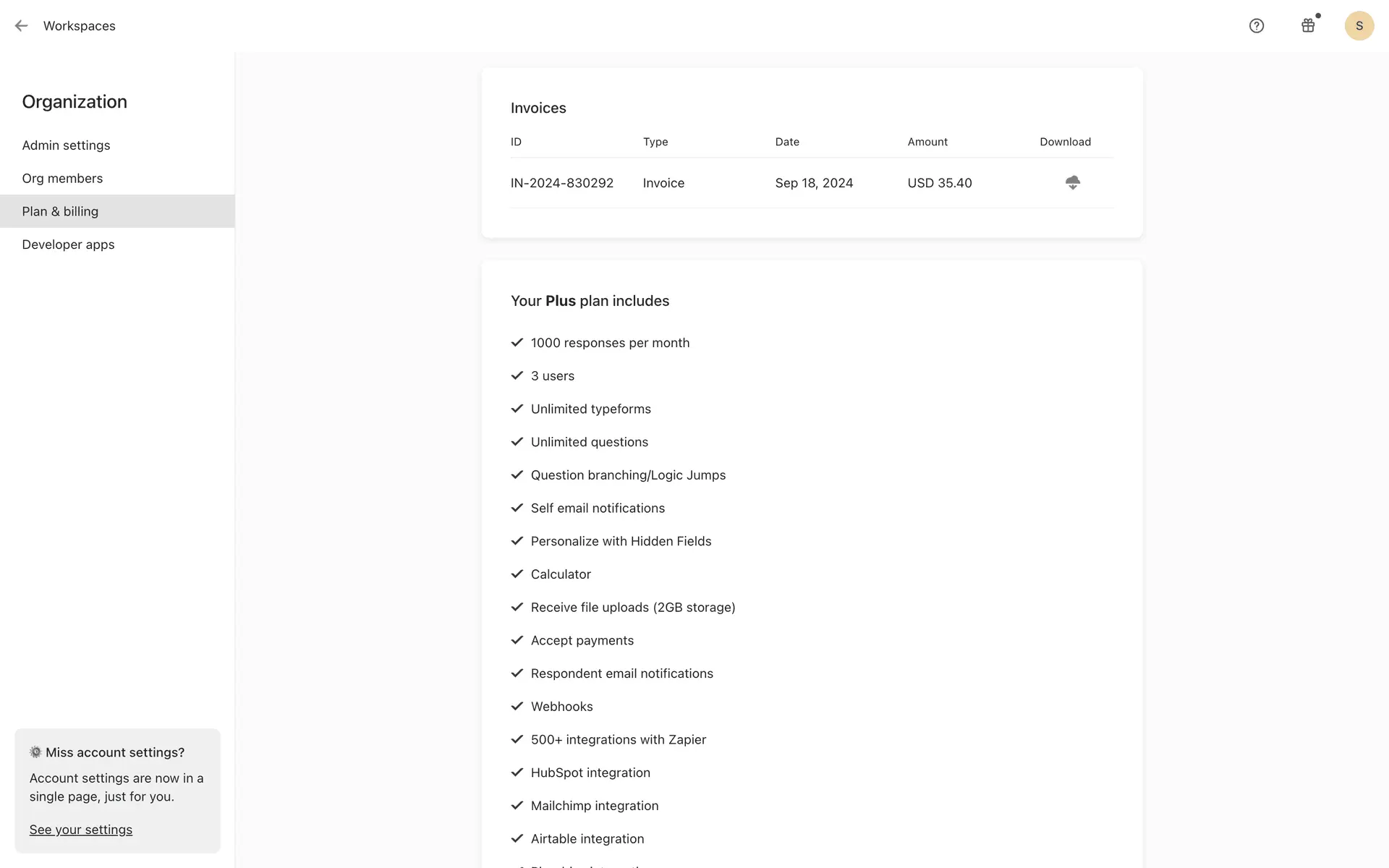The width and height of the screenshot is (1389, 868).
Task: Open Developer apps sidebar item
Action: tap(68, 244)
